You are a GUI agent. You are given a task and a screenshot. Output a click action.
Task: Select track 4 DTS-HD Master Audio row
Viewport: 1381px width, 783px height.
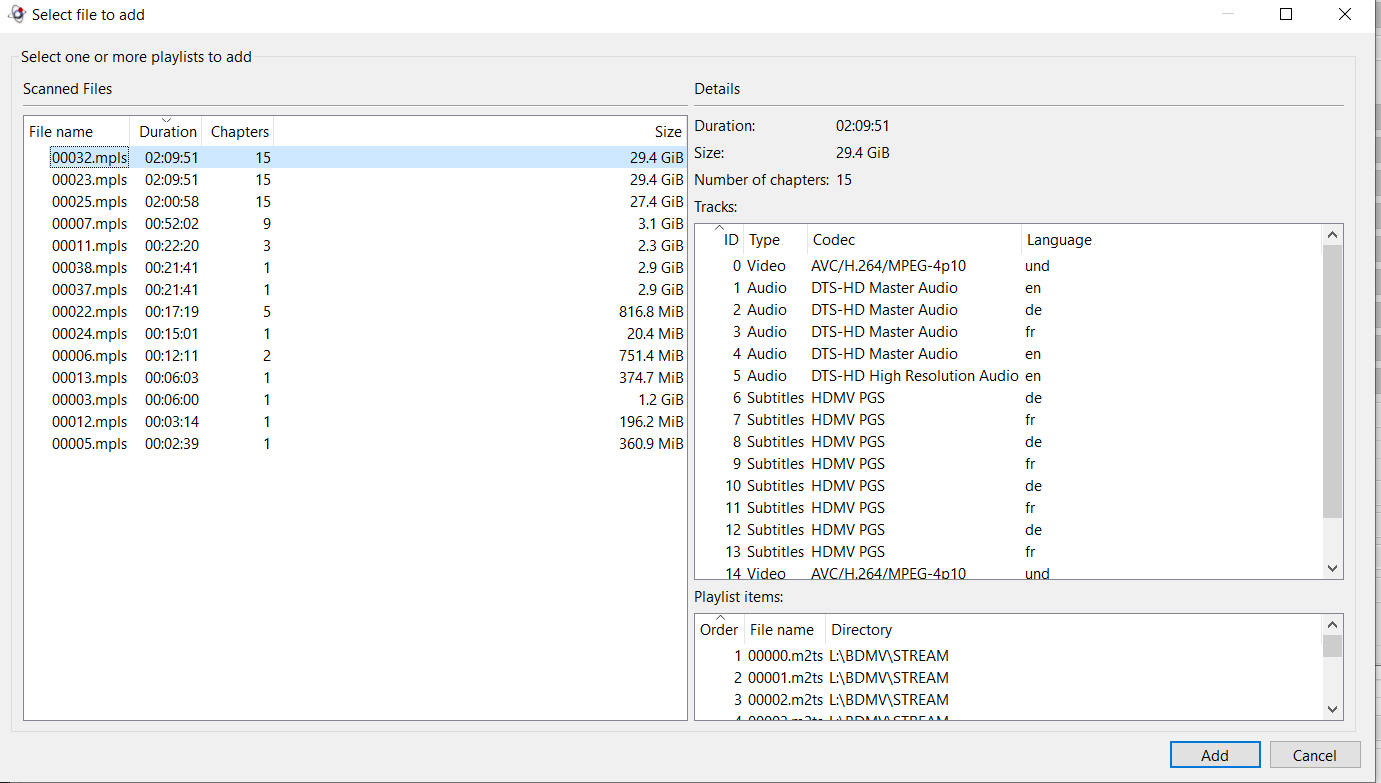click(x=1009, y=354)
